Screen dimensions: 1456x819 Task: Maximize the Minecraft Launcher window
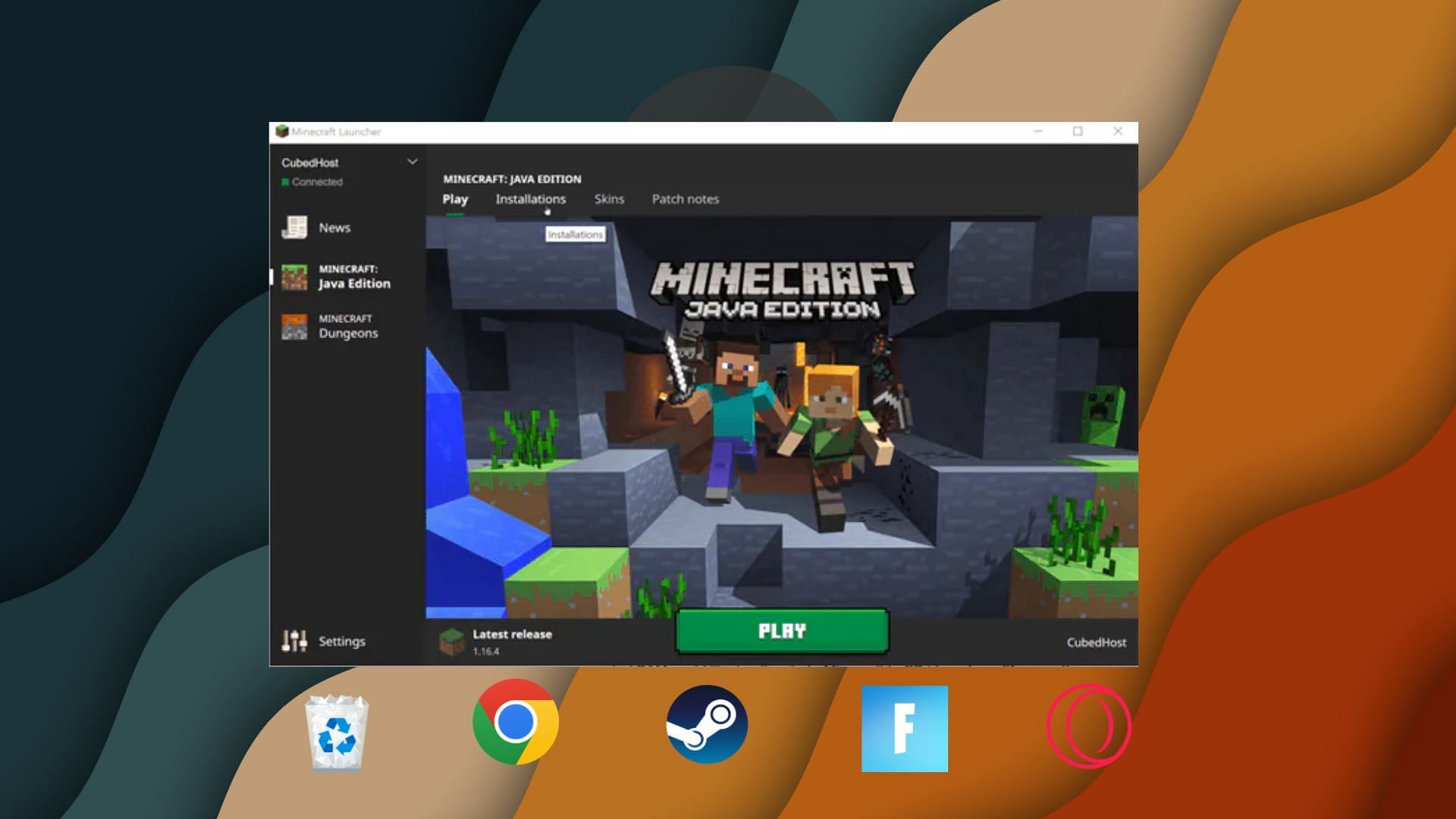coord(1078,131)
